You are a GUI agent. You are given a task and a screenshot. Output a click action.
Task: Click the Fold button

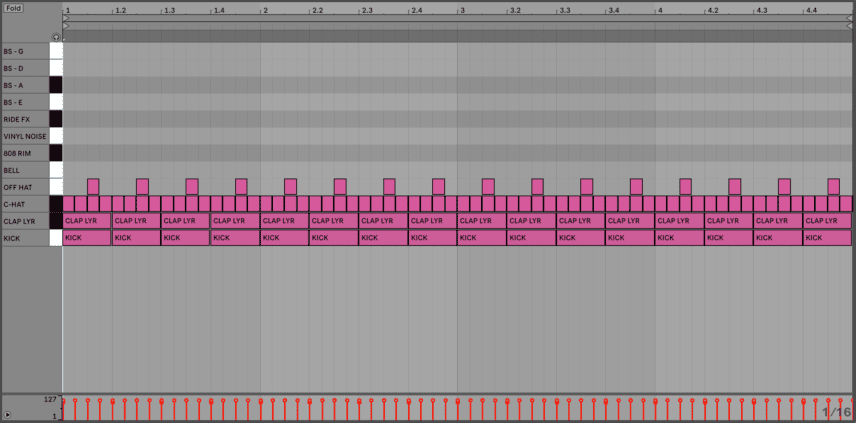(14, 8)
